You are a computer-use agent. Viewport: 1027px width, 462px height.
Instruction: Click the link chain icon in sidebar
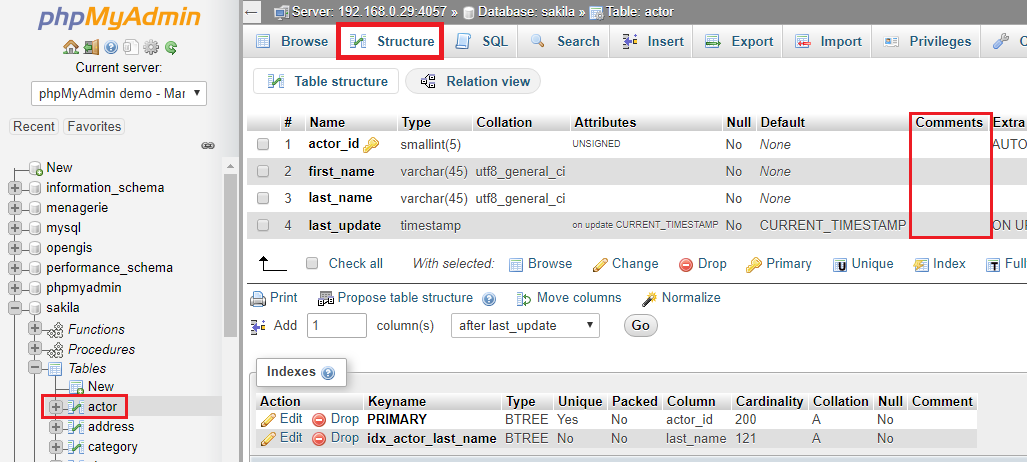tap(208, 145)
